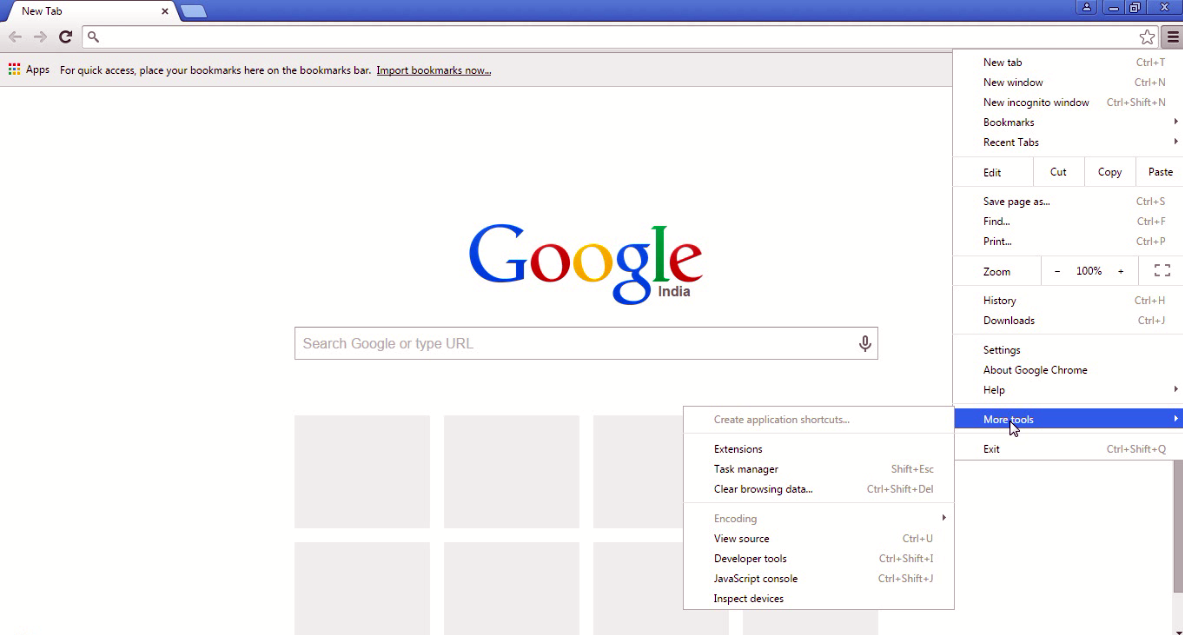Toggle fullscreen mode icon next to Zoom
1183x635 pixels.
click(x=1162, y=271)
